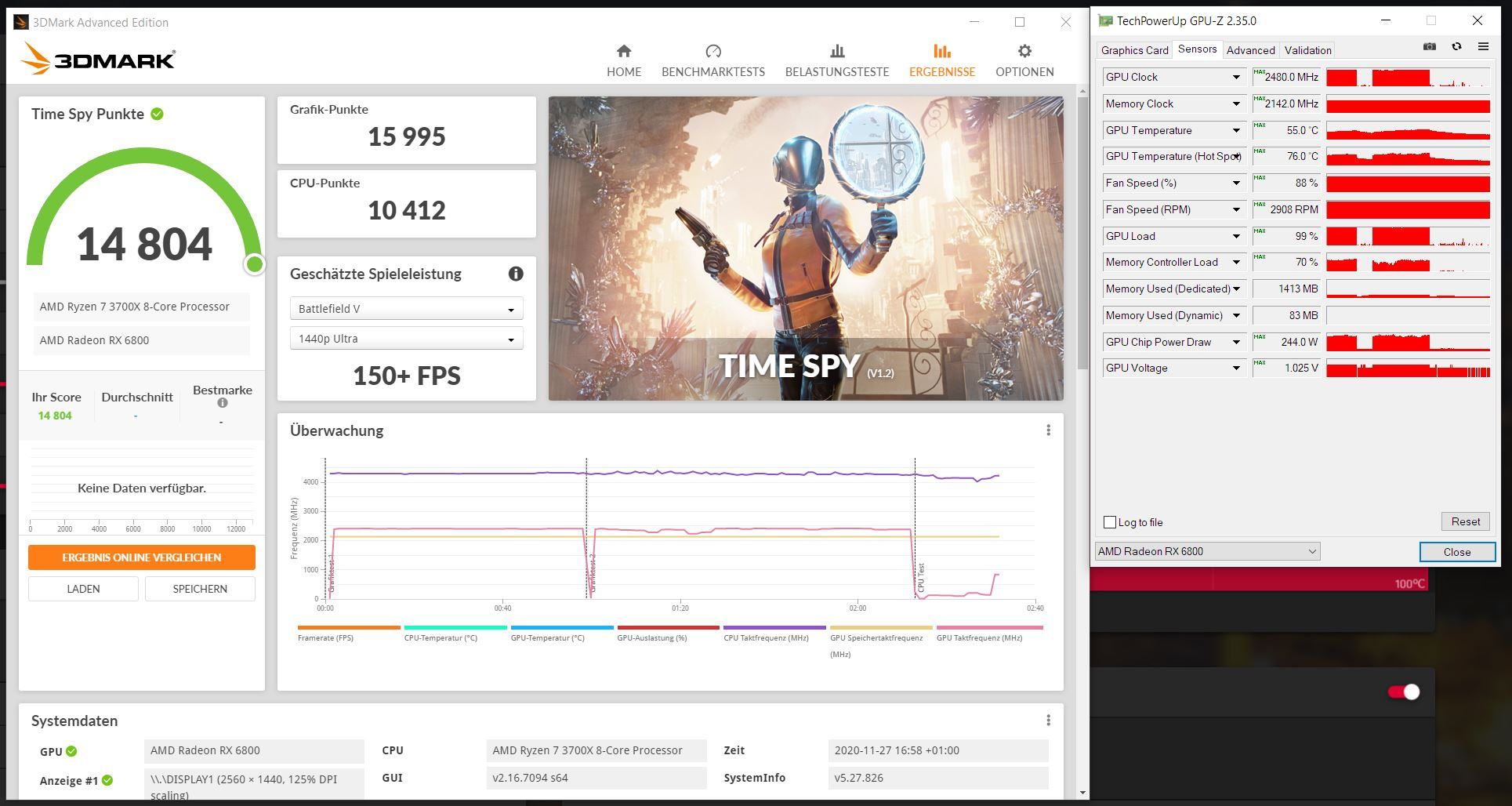
Task: Open the Battlefield V game dropdown
Action: point(406,309)
